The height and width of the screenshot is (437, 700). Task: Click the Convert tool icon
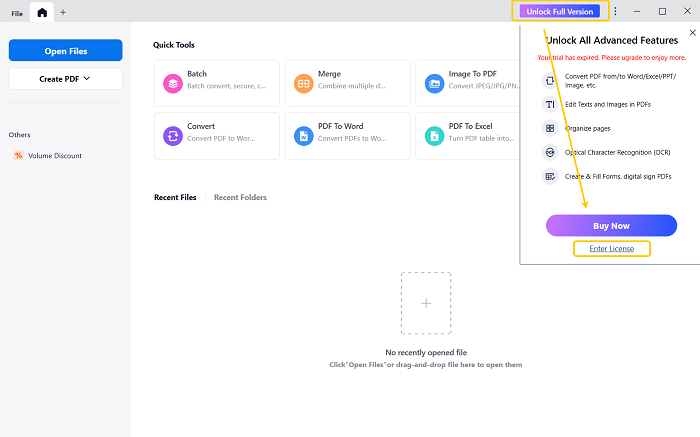[173, 135]
